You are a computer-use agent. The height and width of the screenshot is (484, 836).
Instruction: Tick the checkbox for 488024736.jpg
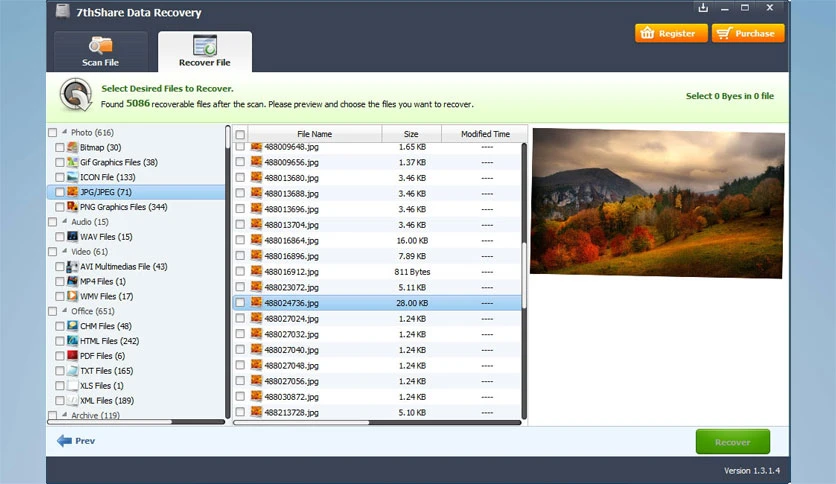coord(240,302)
